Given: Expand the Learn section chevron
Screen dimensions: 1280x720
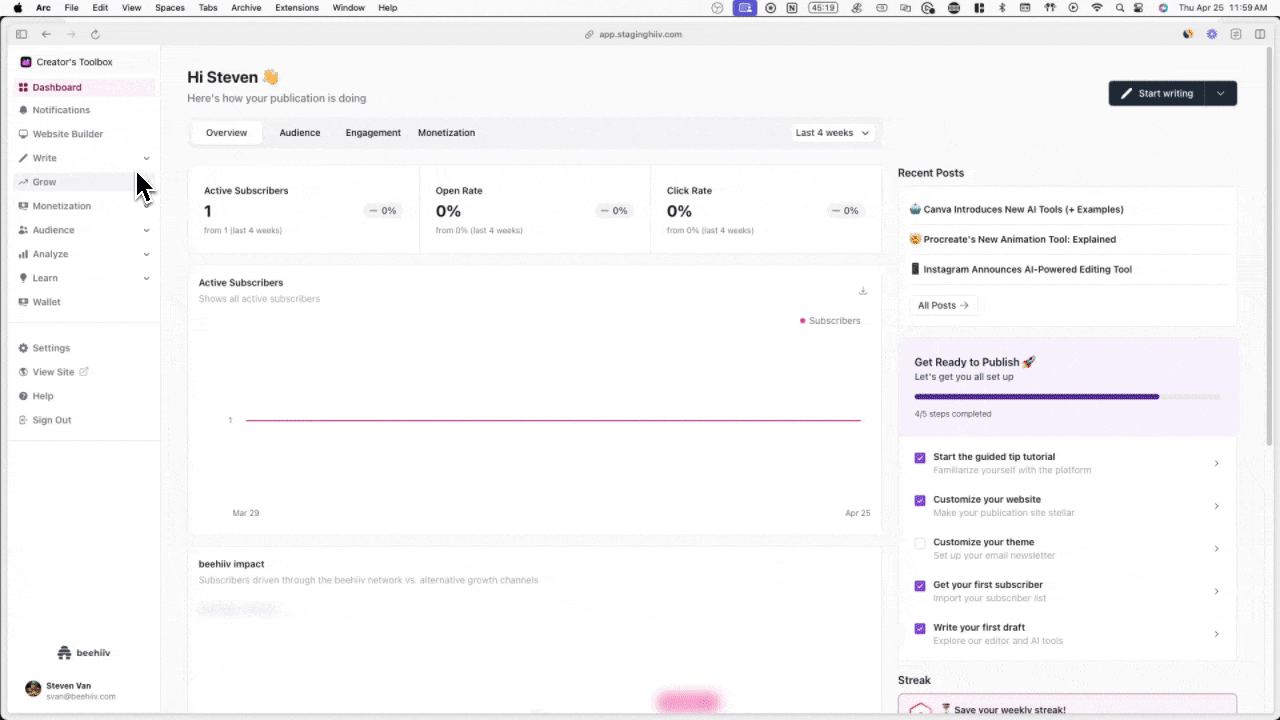Looking at the screenshot, I should point(147,278).
